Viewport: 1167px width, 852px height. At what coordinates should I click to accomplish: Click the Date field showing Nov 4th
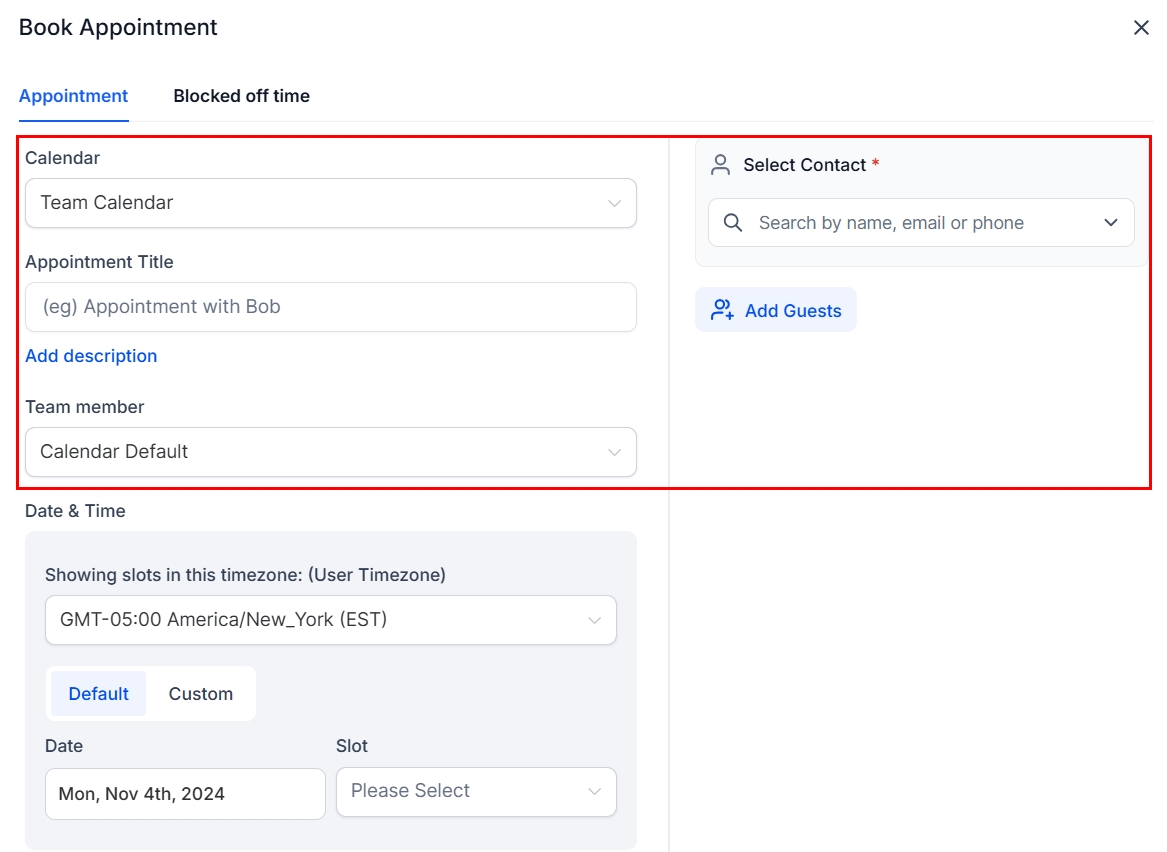click(185, 794)
